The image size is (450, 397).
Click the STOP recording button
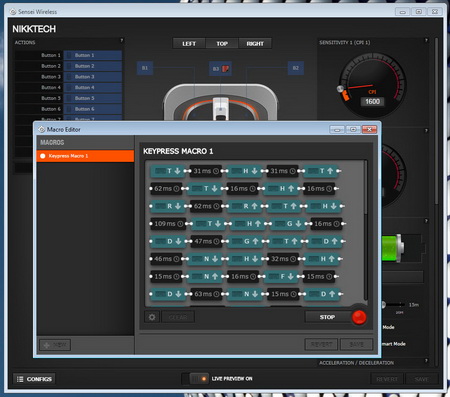coord(327,317)
